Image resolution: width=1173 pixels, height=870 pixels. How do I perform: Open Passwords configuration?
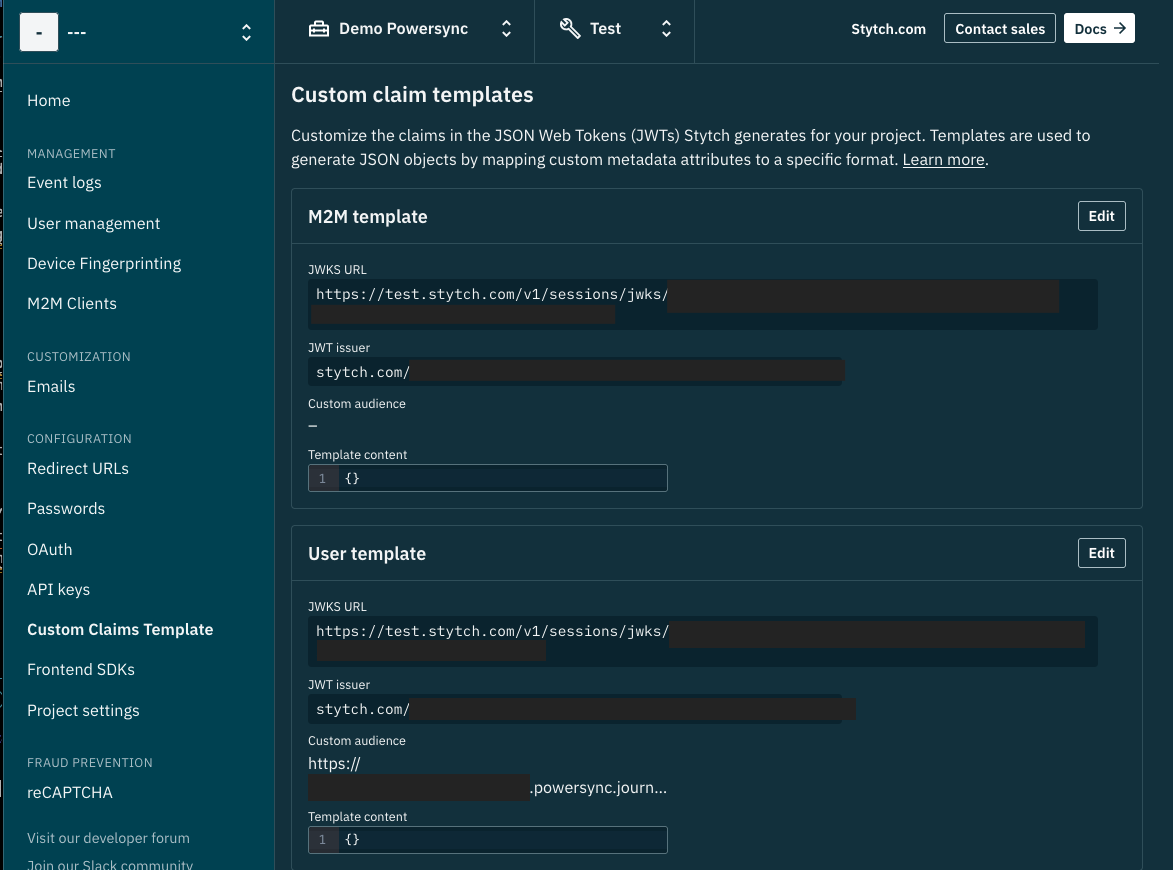(x=66, y=509)
